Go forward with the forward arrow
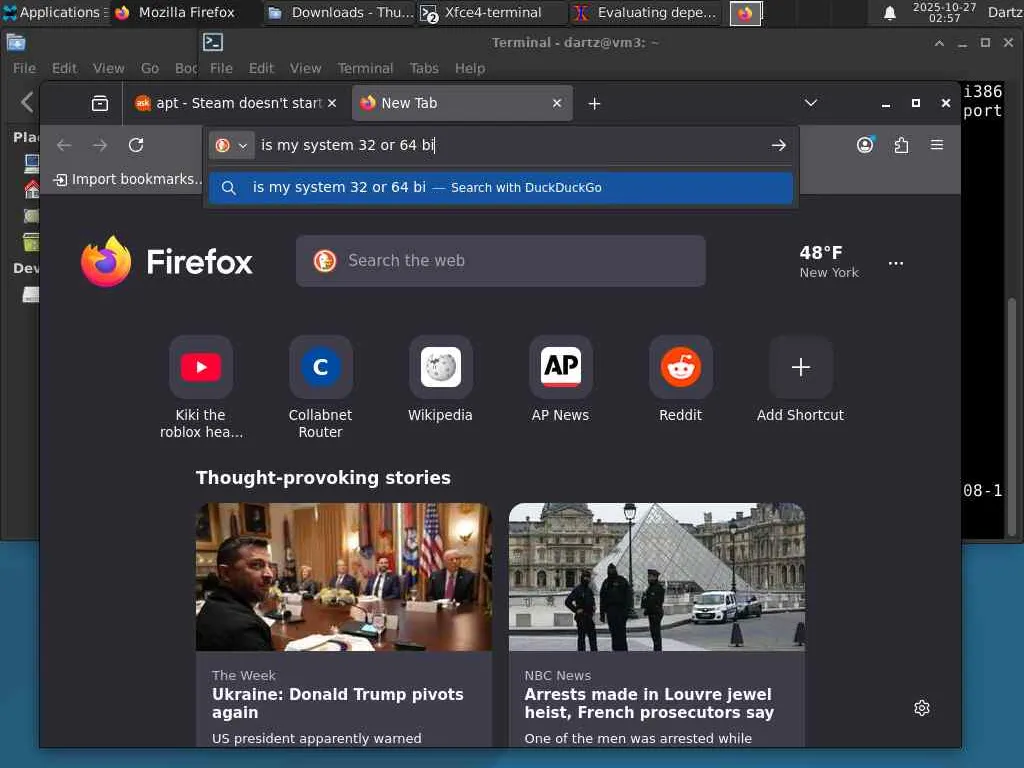Screen dimensions: 1024x768 100,145
